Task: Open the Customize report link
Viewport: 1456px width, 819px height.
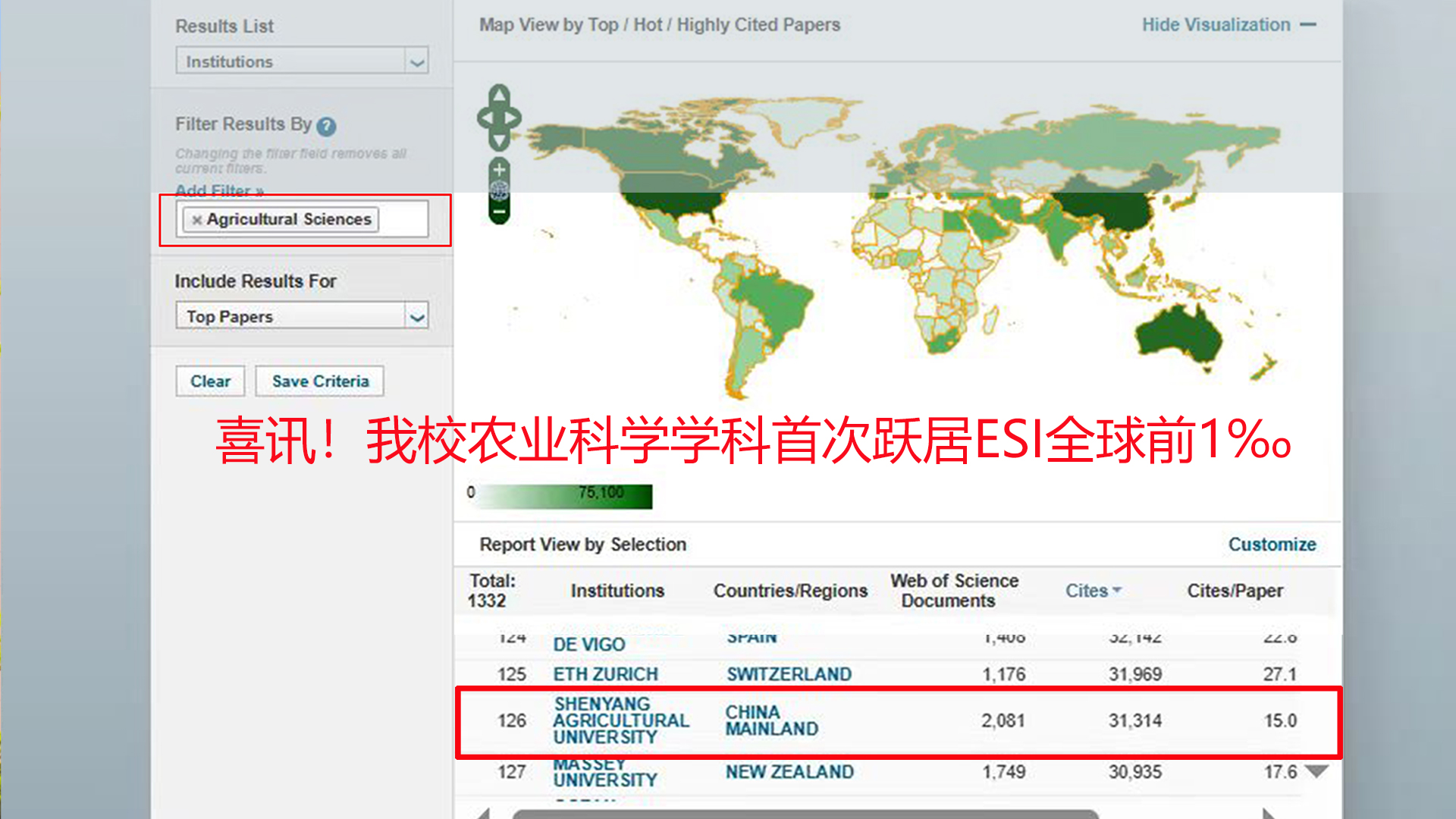Action: click(x=1272, y=544)
